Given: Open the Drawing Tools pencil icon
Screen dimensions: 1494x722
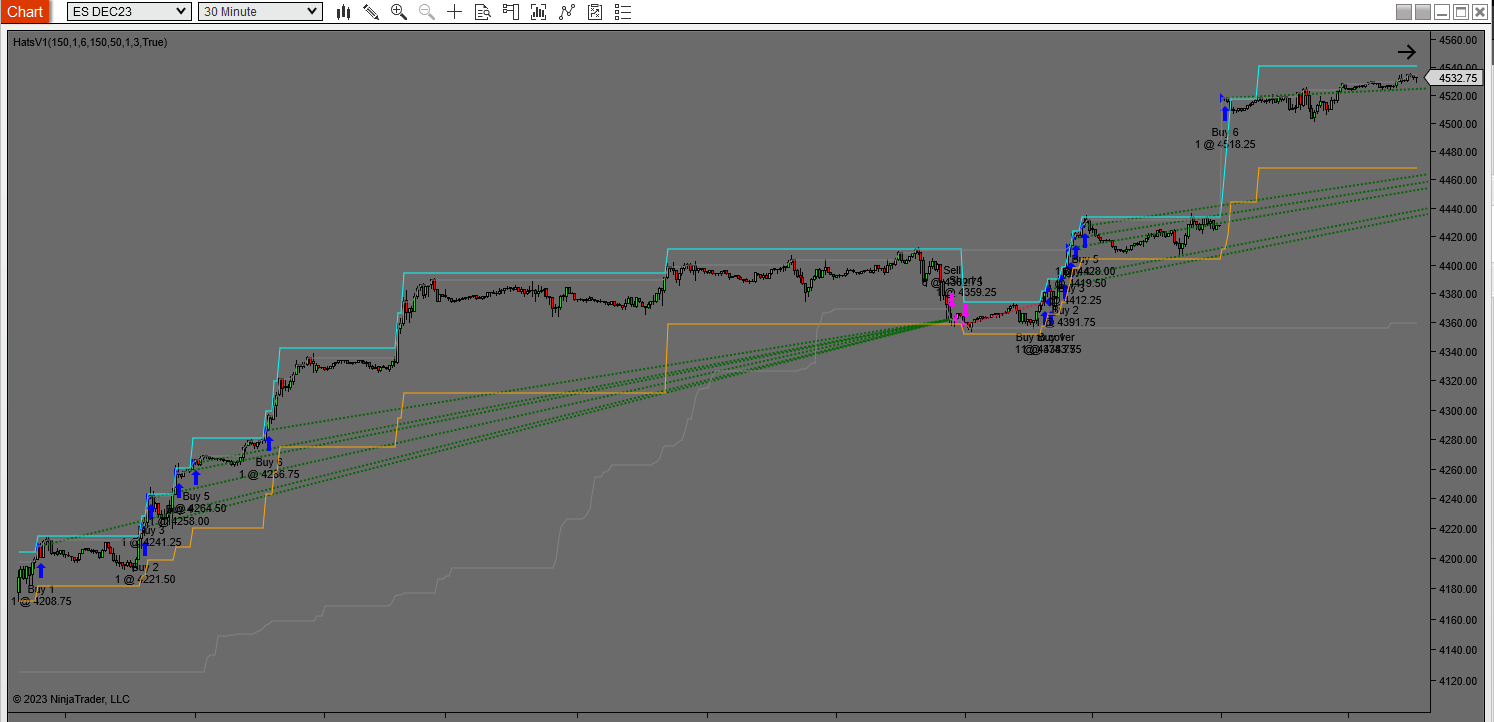Looking at the screenshot, I should pyautogui.click(x=370, y=12).
